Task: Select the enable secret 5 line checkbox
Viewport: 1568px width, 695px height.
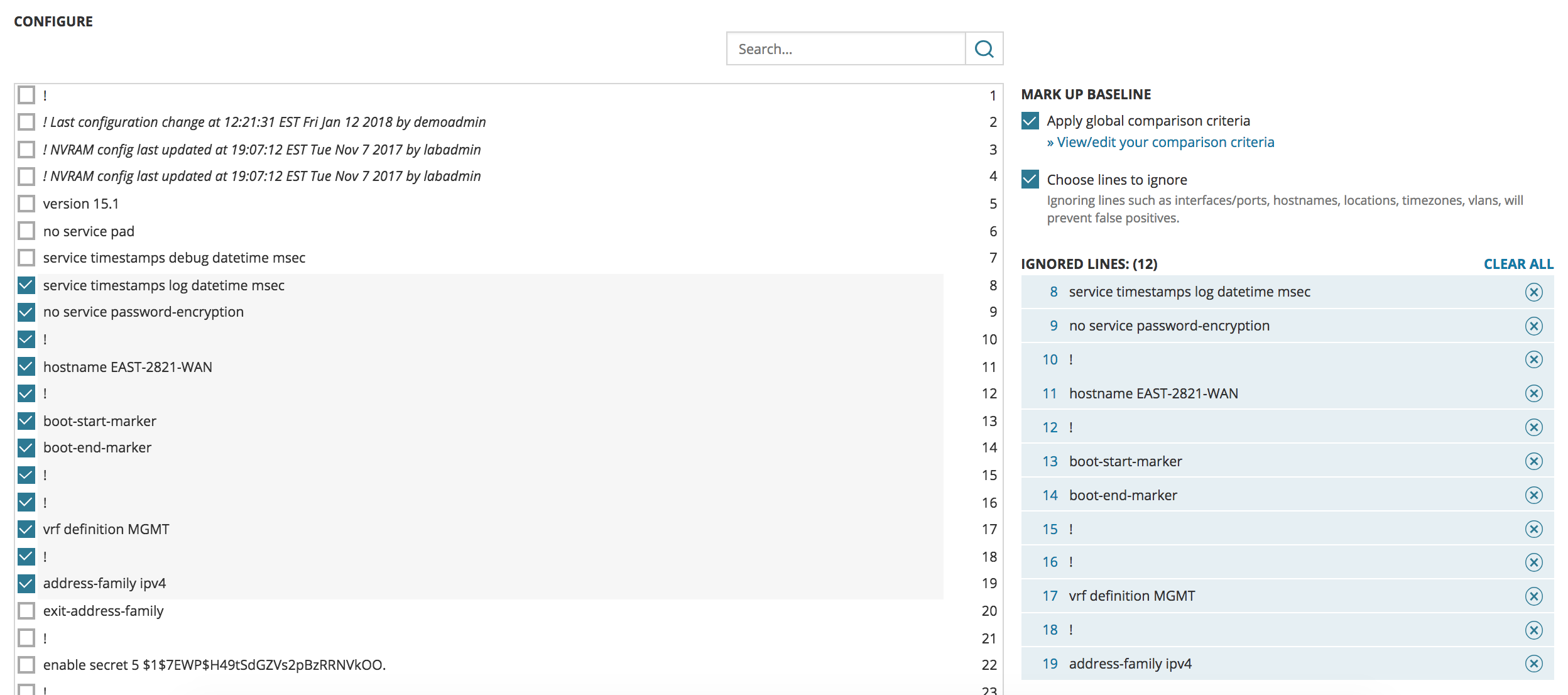Action: [x=26, y=665]
